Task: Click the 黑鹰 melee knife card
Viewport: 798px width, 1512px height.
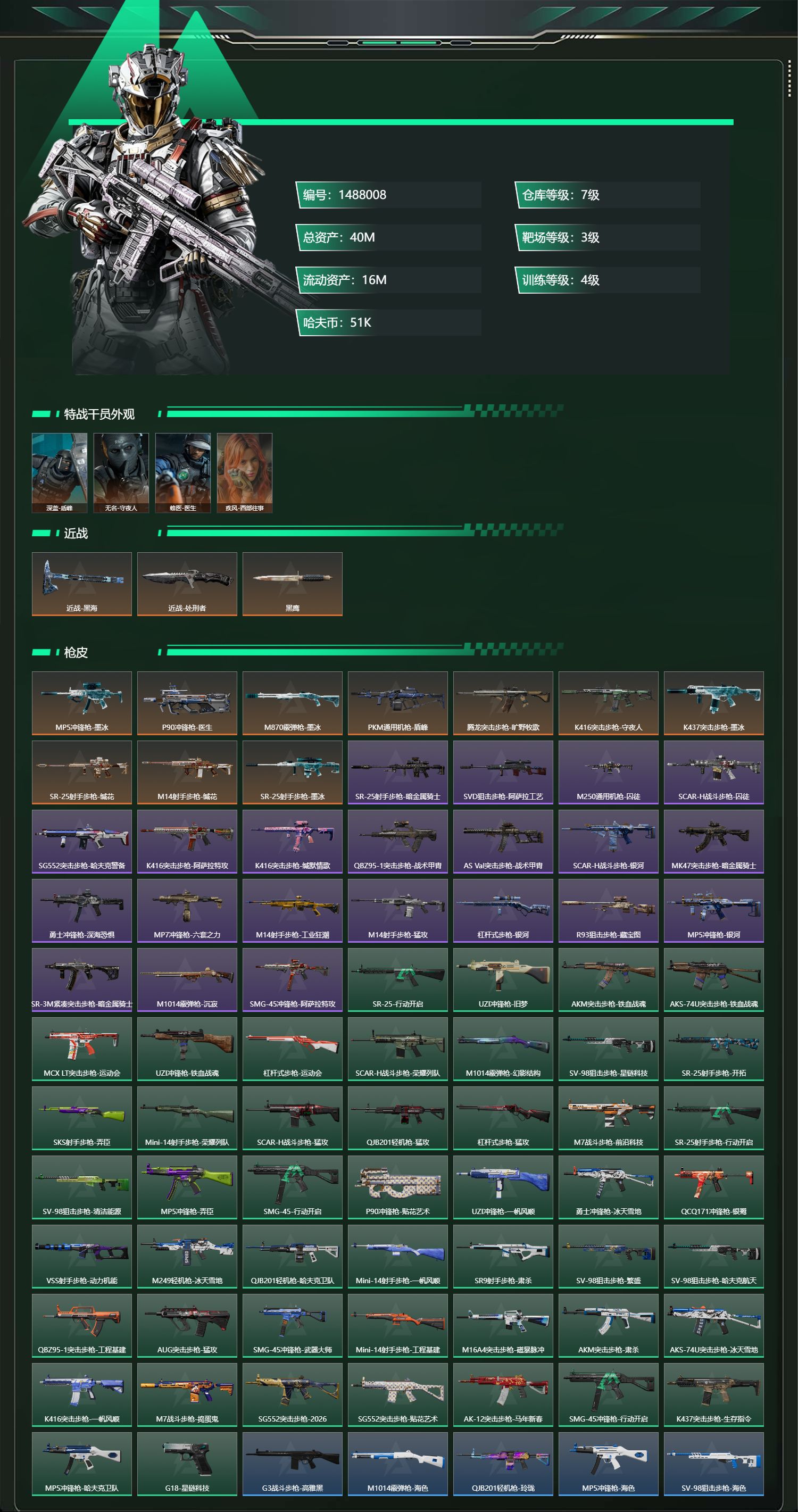Action: 292,584
